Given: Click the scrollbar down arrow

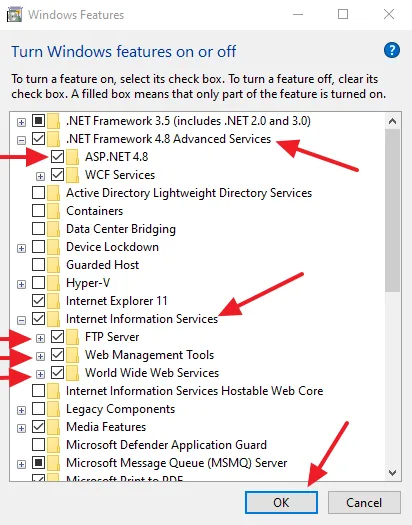Looking at the screenshot, I should (x=392, y=473).
